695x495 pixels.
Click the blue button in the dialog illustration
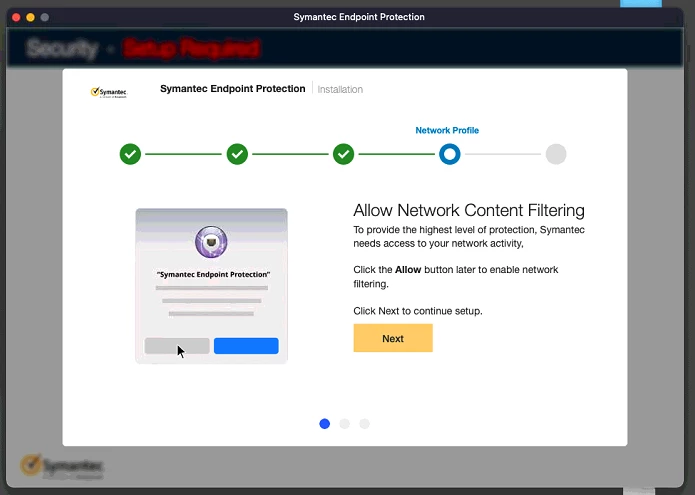click(246, 346)
